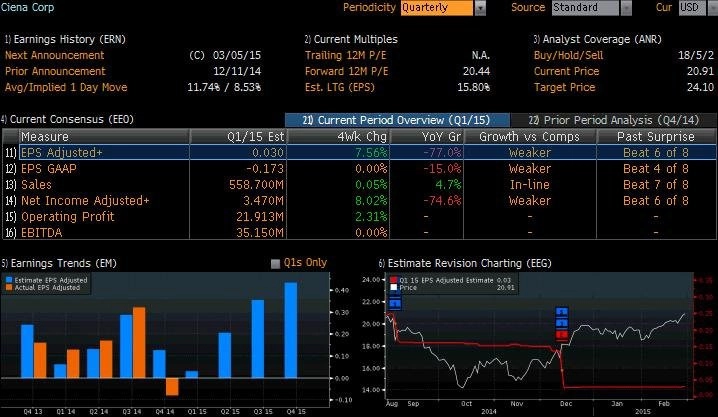Click the Q1/15 Est column header
Viewport: 718px width, 417px height.
click(x=238, y=136)
